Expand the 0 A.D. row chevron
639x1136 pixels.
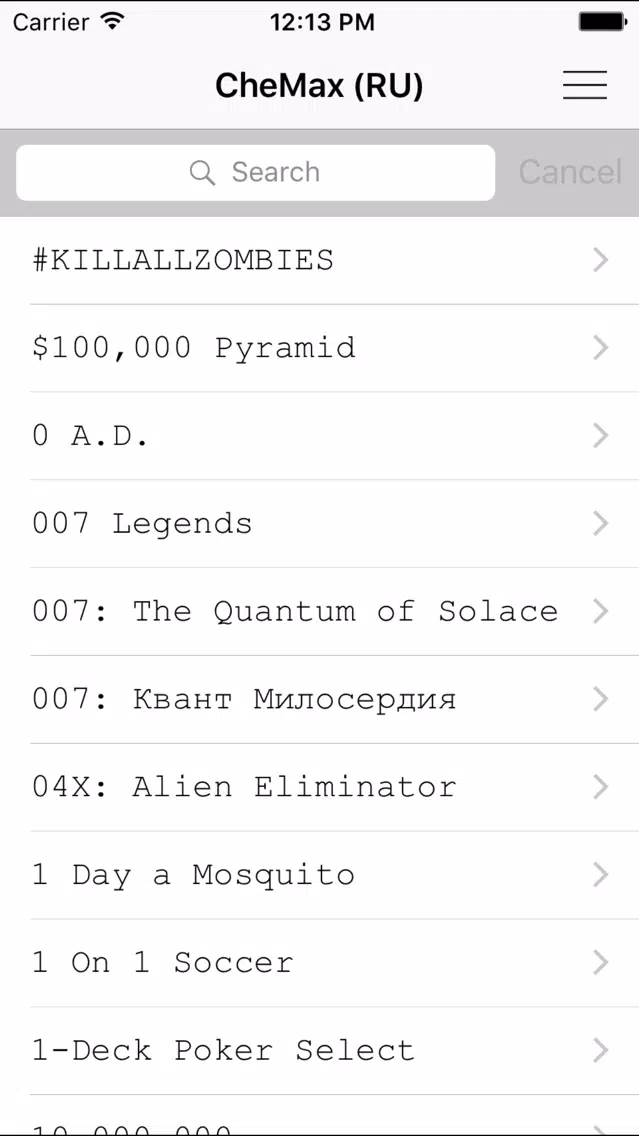point(600,436)
